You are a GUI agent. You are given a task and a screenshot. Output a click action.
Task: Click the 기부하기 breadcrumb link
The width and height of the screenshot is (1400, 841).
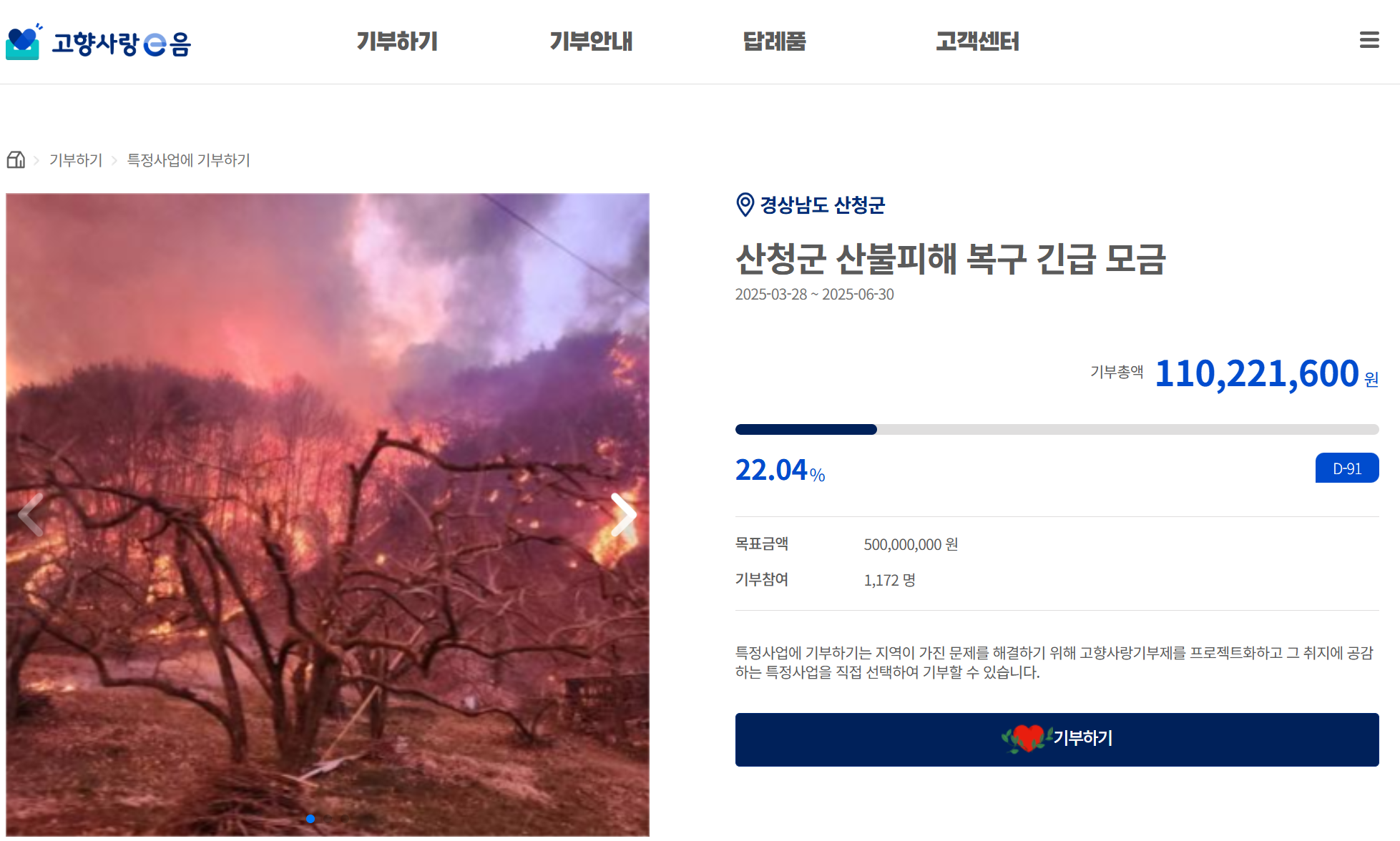tap(76, 160)
